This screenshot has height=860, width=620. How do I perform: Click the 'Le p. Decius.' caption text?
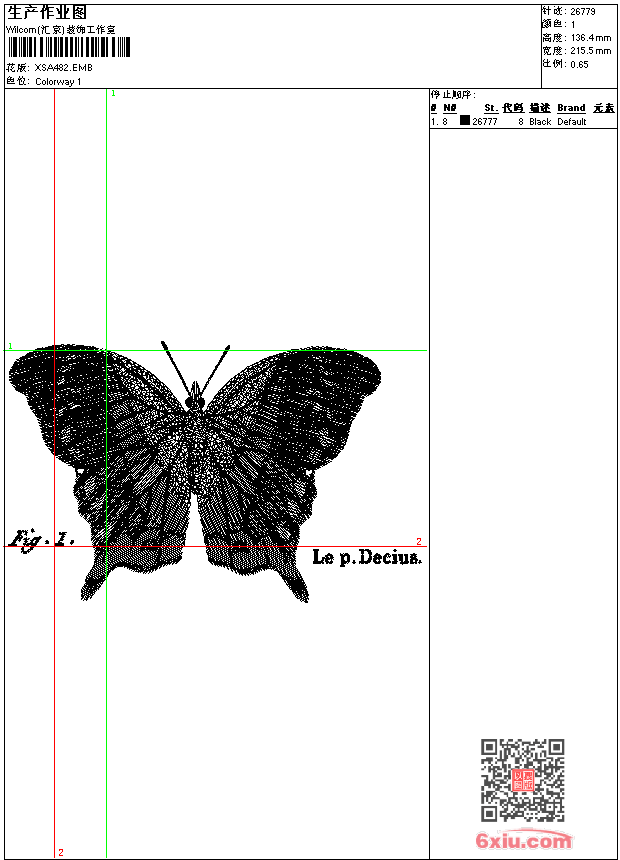pos(367,557)
